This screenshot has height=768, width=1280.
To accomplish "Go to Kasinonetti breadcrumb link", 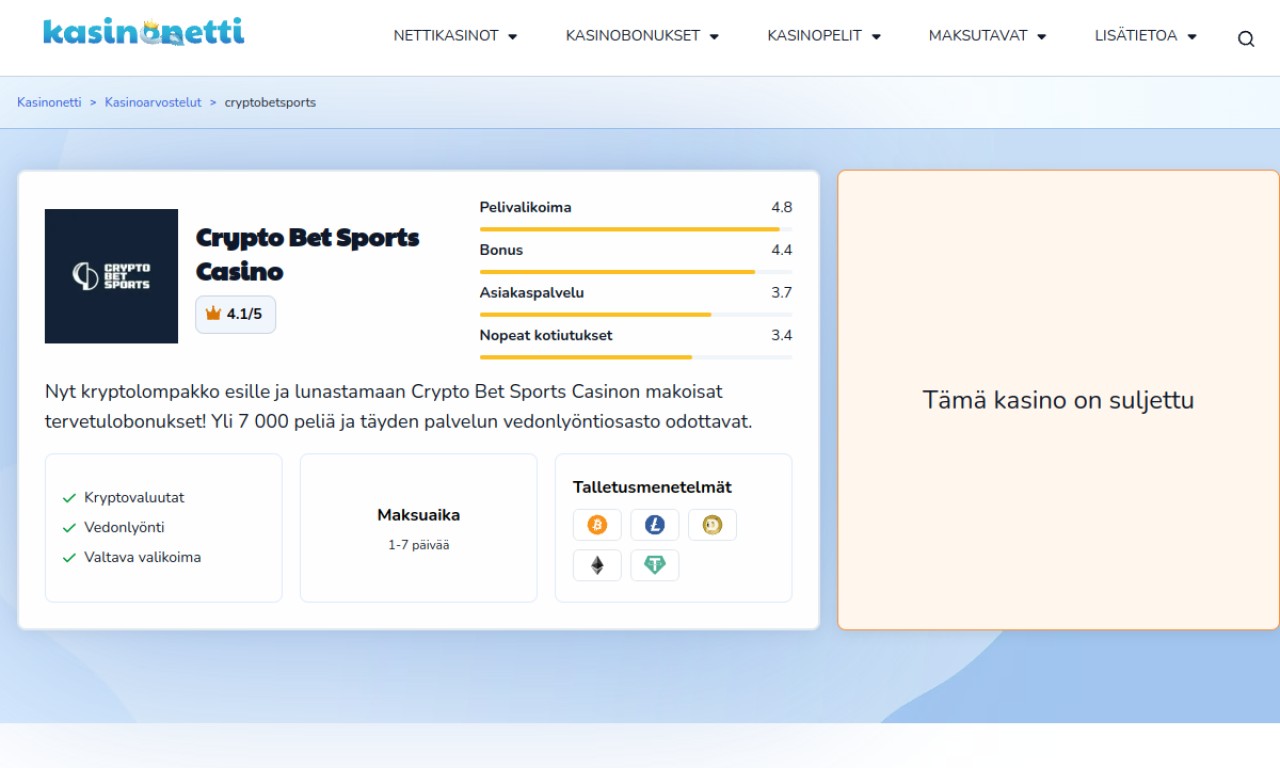I will pos(49,102).
